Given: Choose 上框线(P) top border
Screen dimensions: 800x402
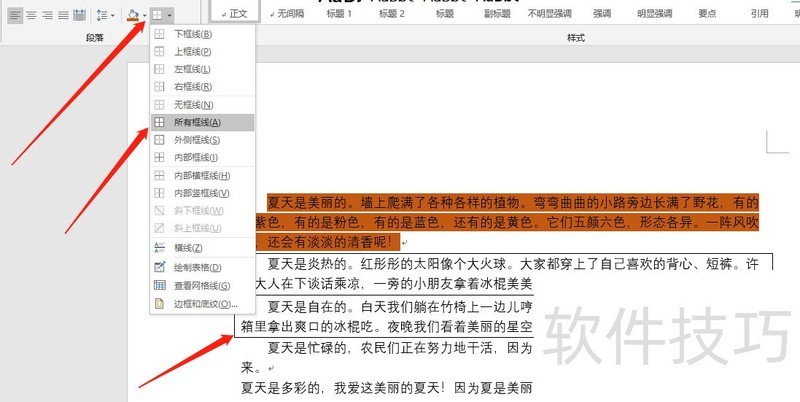Looking at the screenshot, I should pos(203,52).
